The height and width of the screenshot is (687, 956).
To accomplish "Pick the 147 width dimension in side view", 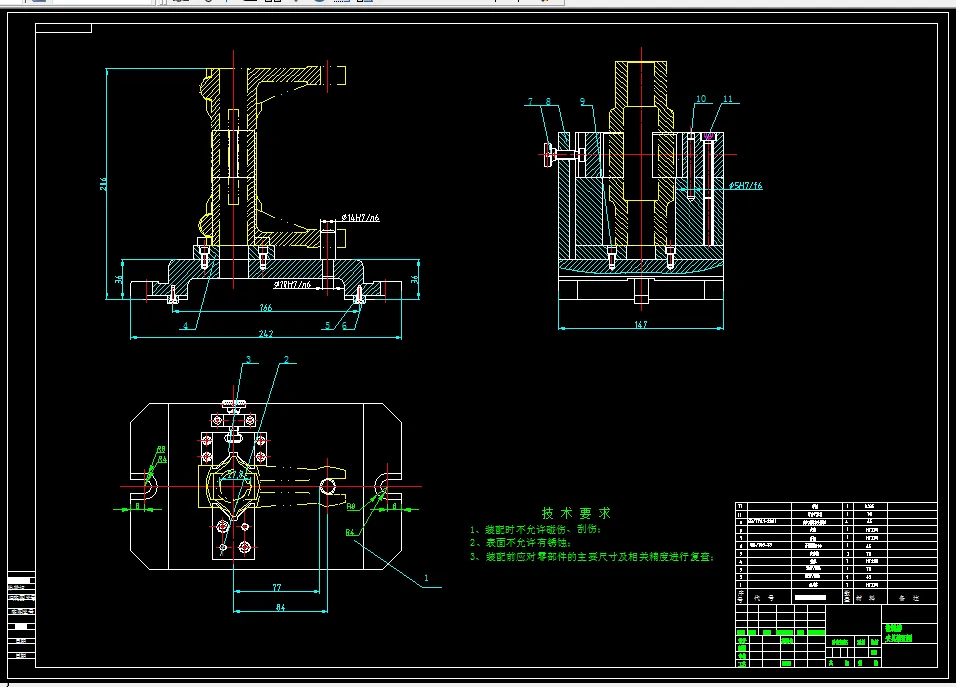I will coord(640,324).
